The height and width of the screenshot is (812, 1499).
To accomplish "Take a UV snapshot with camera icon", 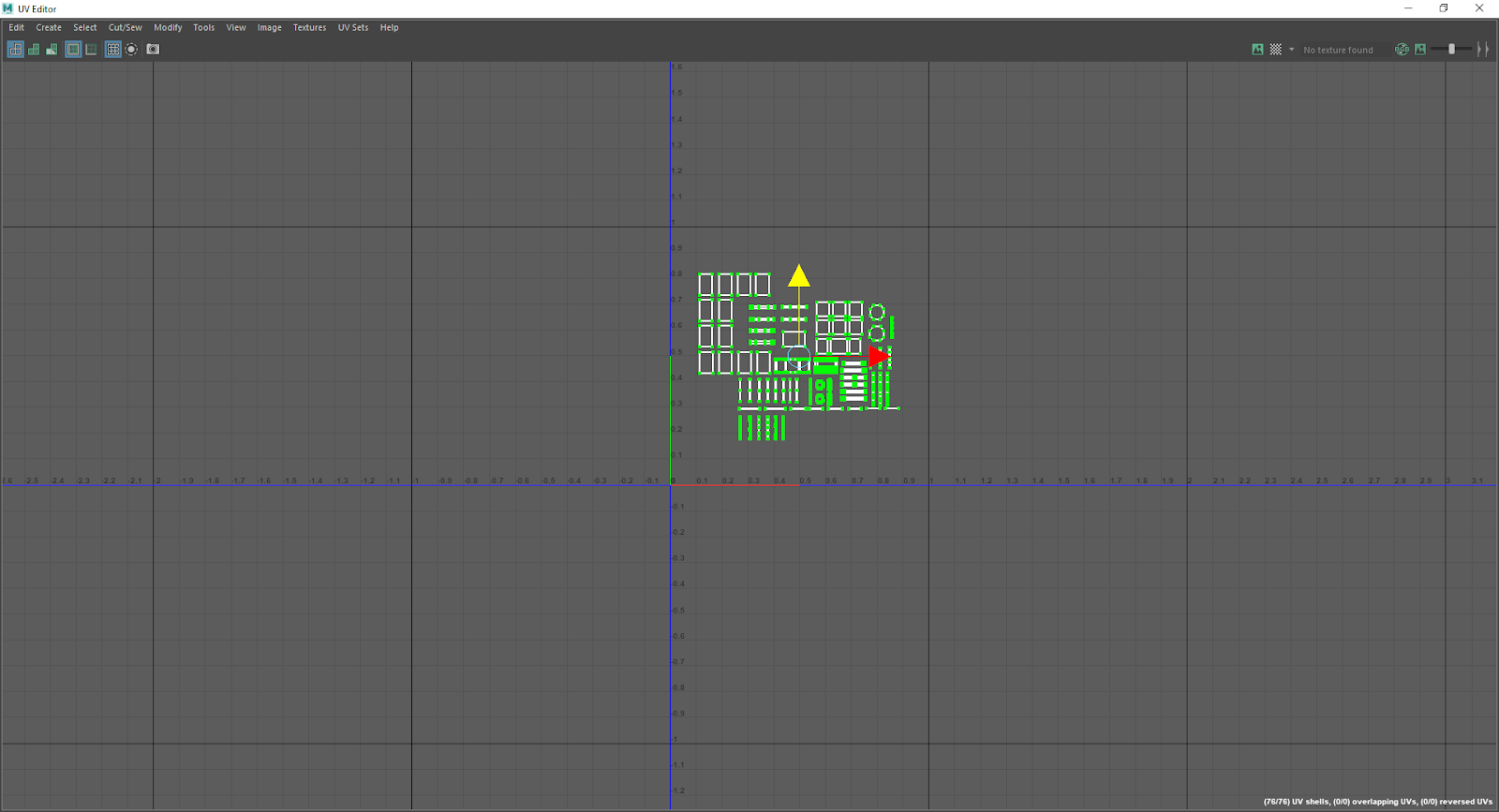I will [x=153, y=50].
